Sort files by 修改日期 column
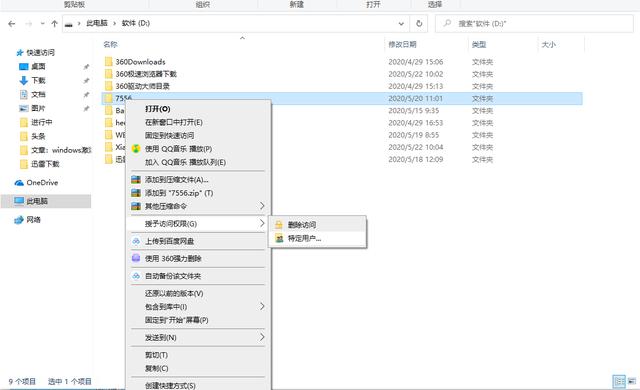Screen dimensions: 640x390 (x=402, y=44)
